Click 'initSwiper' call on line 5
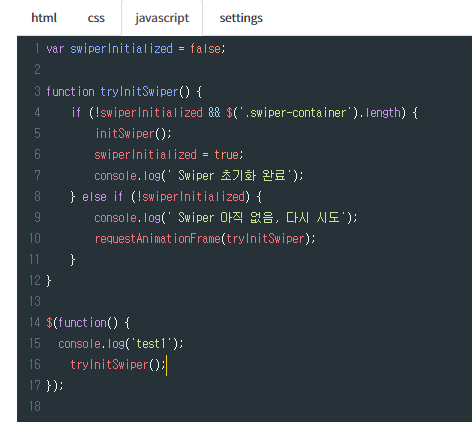This screenshot has width=472, height=422. click(x=125, y=134)
